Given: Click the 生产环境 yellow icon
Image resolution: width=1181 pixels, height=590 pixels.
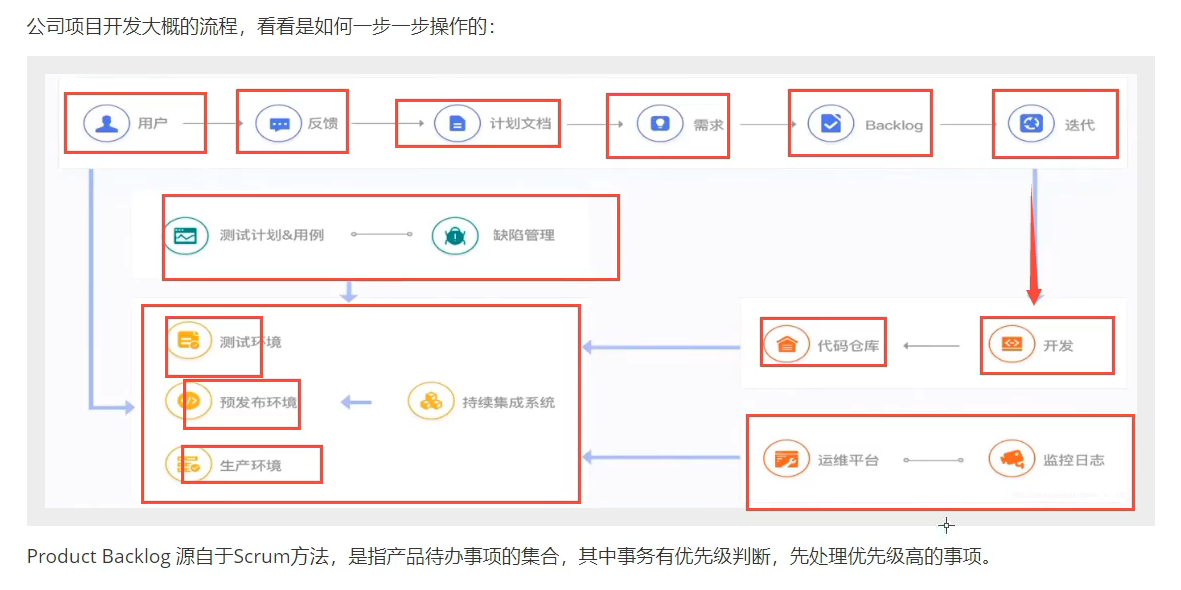Looking at the screenshot, I should 188,464.
